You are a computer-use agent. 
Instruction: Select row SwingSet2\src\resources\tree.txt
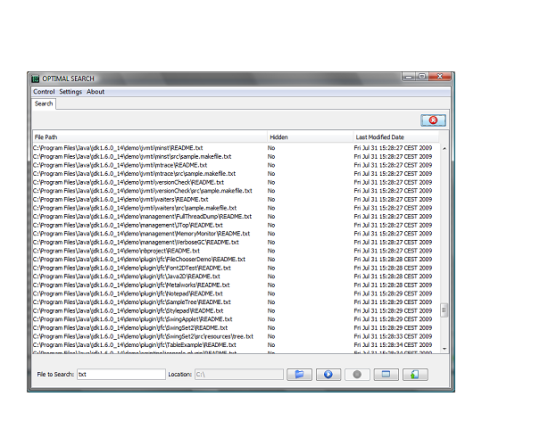[x=236, y=336]
